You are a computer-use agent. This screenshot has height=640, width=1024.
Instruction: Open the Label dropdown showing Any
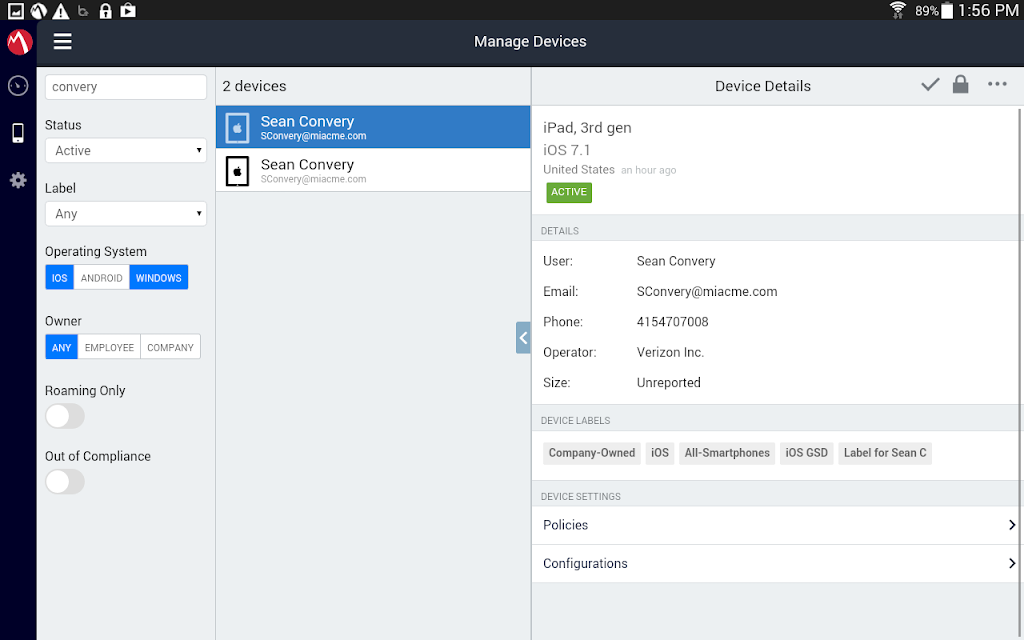click(126, 214)
